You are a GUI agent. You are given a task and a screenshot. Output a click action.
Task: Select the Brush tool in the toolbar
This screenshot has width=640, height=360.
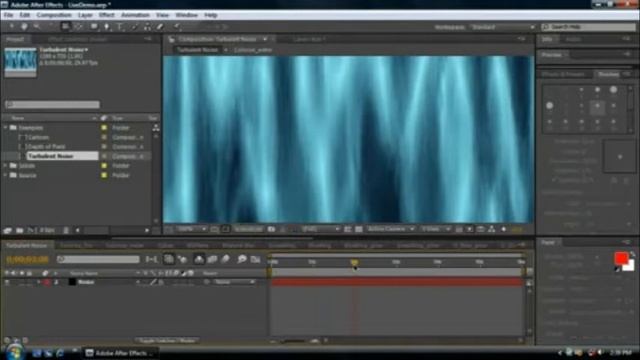(134, 27)
